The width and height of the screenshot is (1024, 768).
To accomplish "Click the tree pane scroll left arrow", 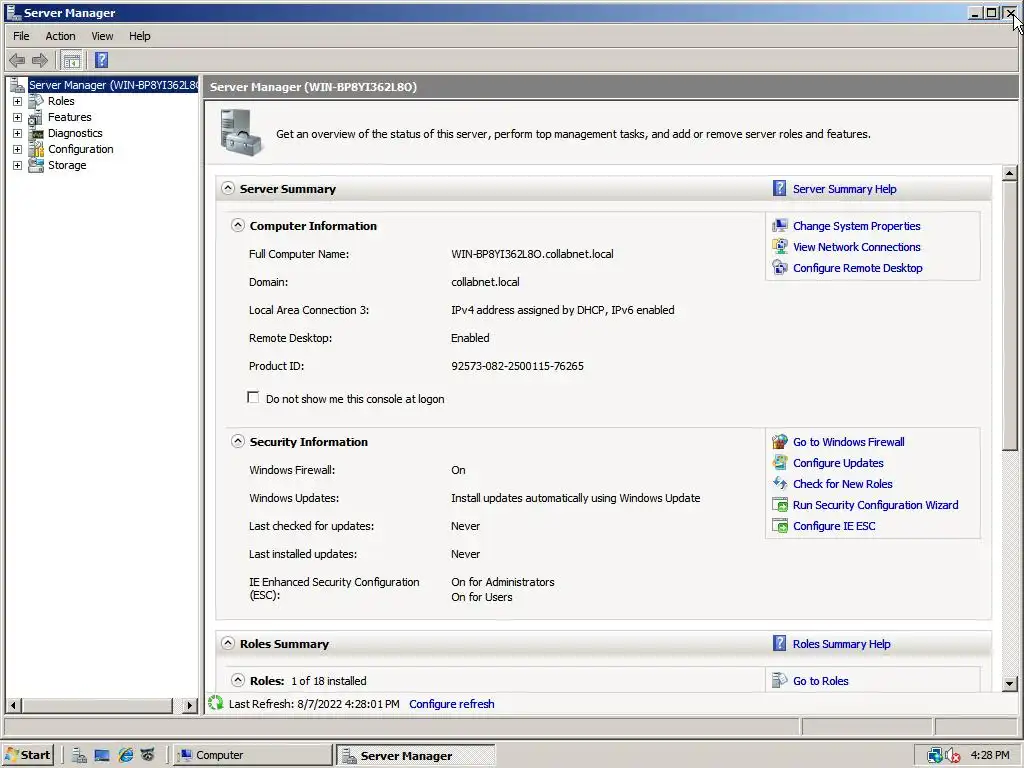I will [13, 705].
